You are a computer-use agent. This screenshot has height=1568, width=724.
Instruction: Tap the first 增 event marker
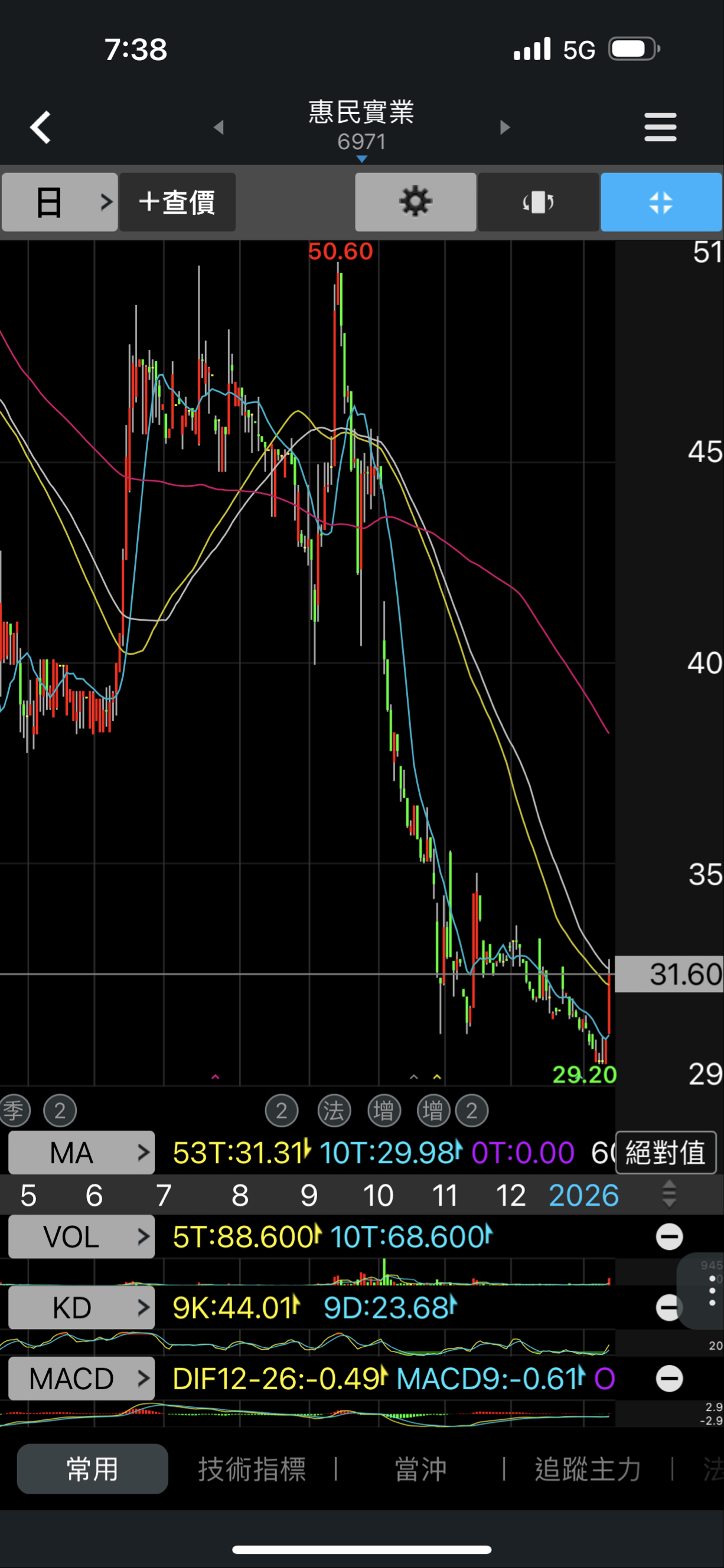384,1110
